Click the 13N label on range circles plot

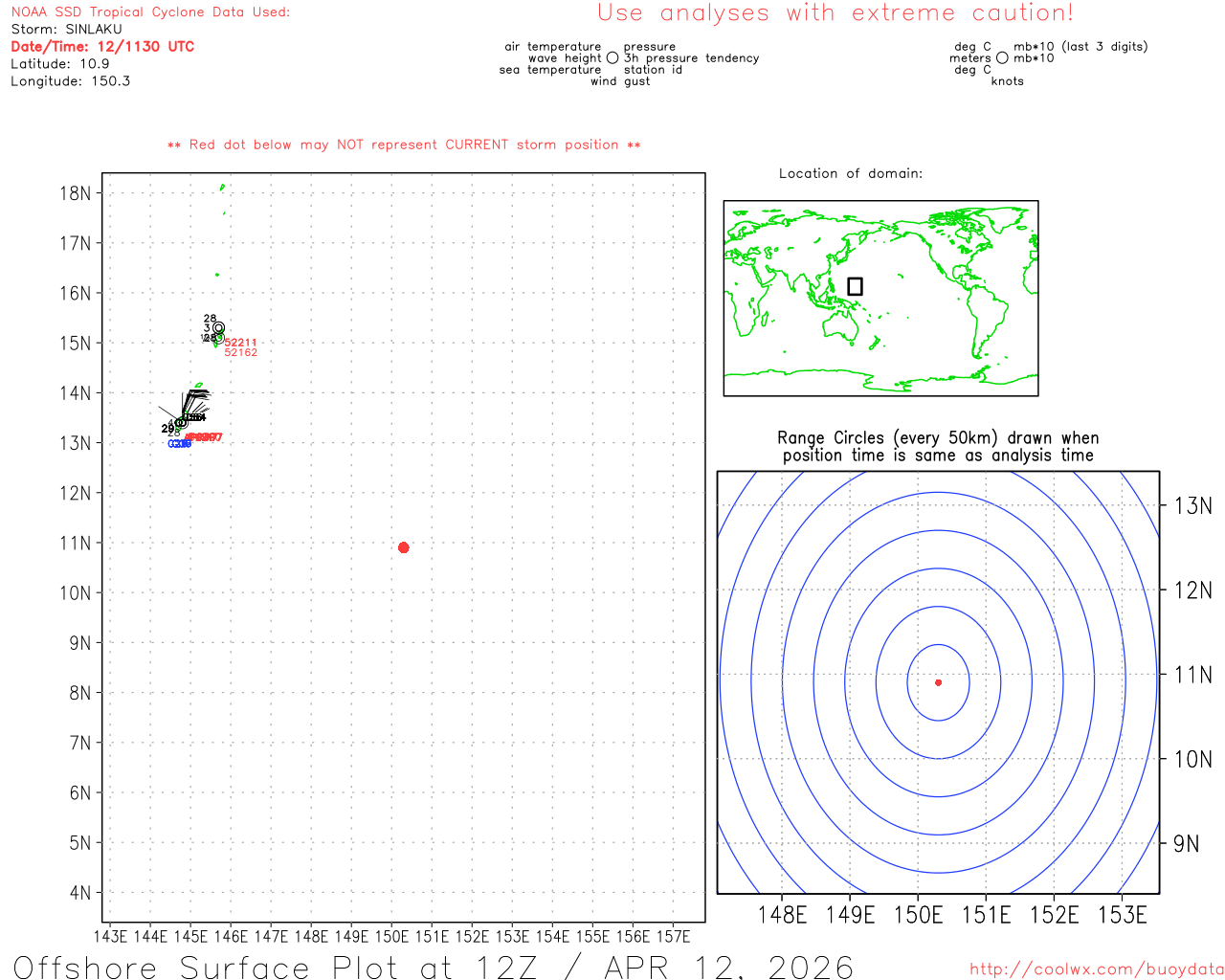1192,506
